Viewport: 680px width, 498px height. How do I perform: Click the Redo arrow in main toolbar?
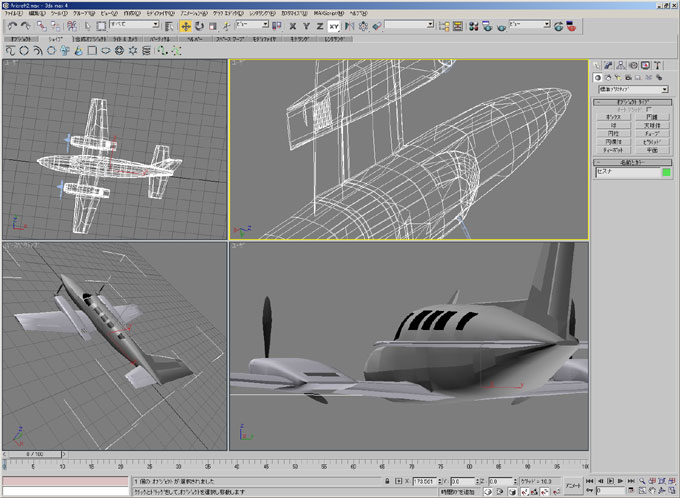[26, 26]
